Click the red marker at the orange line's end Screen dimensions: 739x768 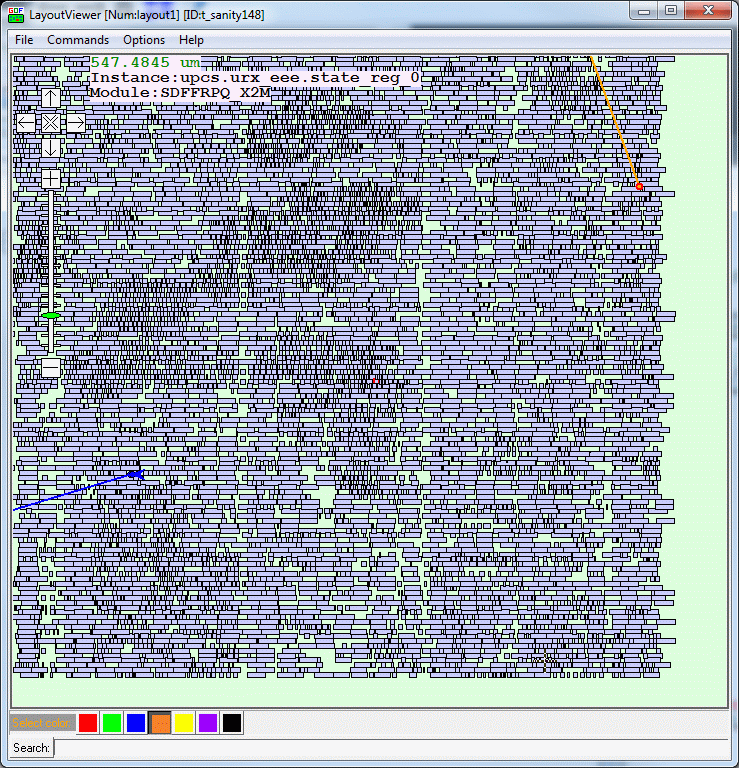(x=639, y=186)
